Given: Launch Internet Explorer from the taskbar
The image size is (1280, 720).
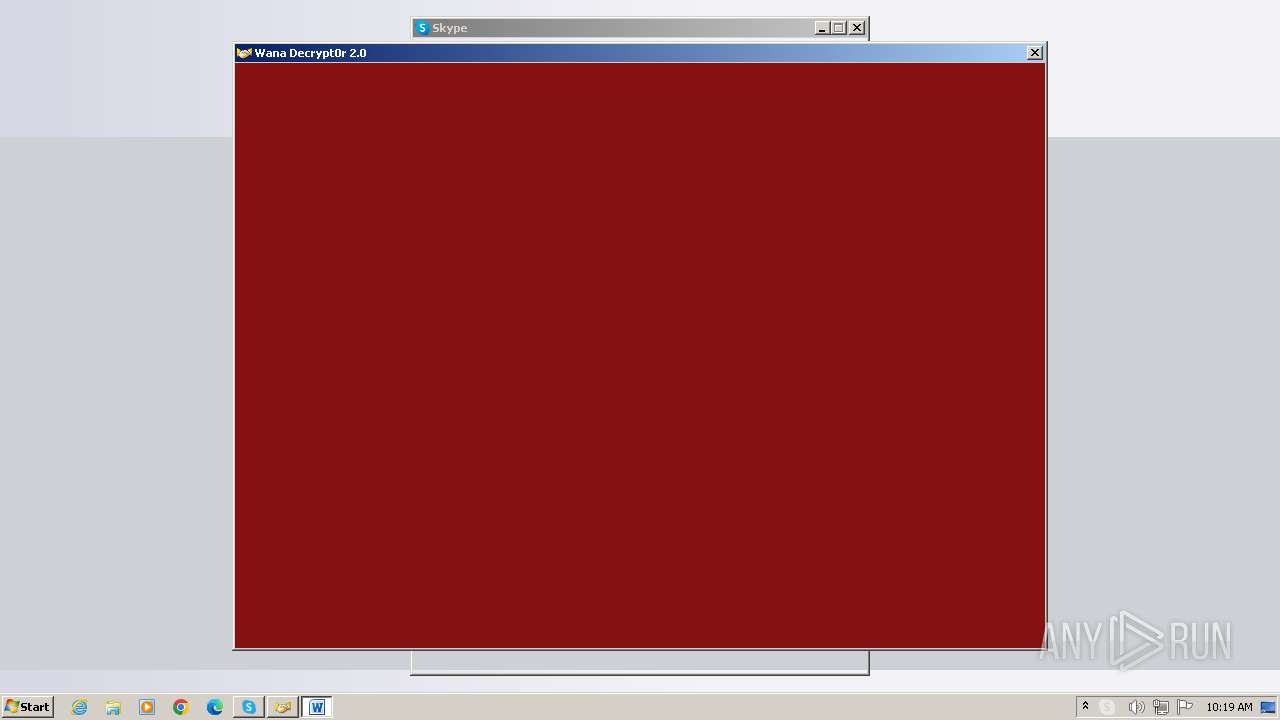Looking at the screenshot, I should pyautogui.click(x=79, y=707).
